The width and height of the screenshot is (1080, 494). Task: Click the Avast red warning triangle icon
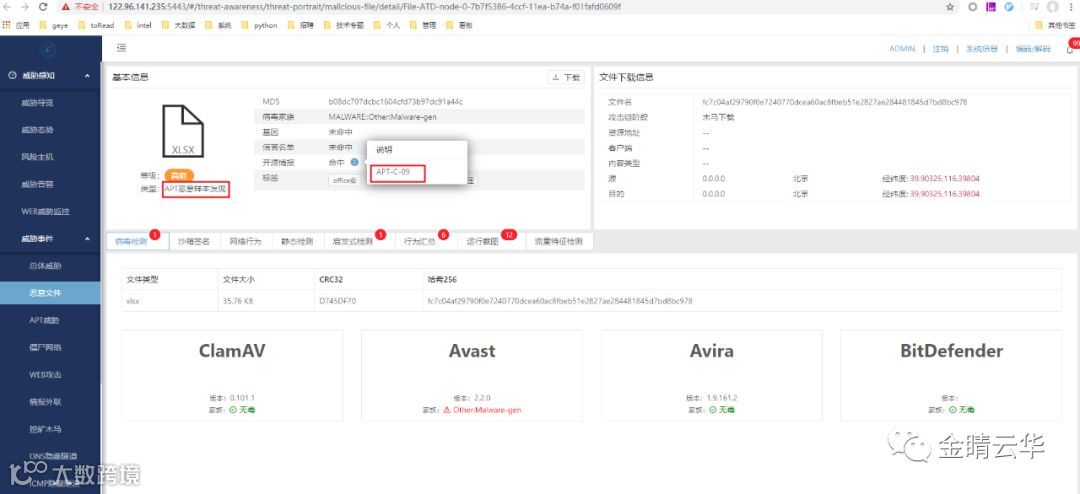pos(446,409)
